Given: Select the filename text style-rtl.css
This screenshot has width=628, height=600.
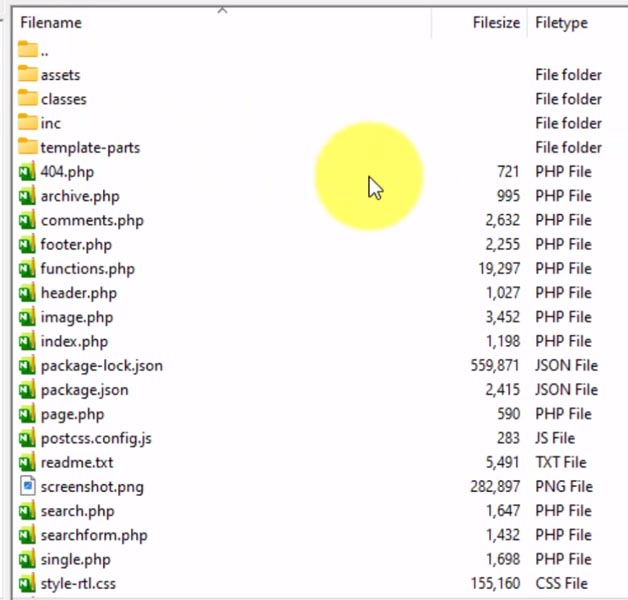Looking at the screenshot, I should pyautogui.click(x=78, y=584).
